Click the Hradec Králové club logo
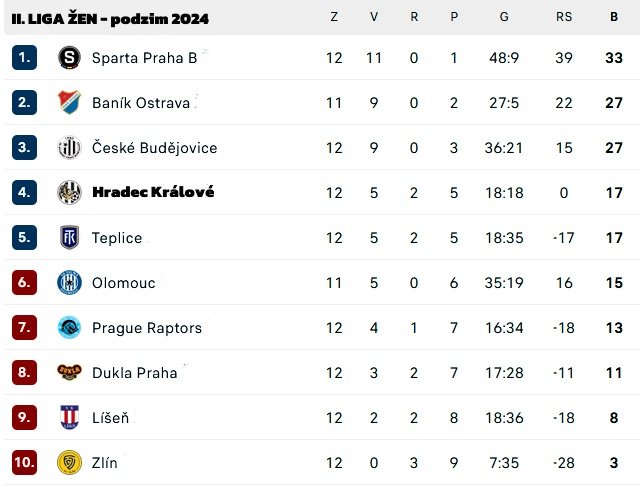640x491 pixels. click(x=69, y=193)
